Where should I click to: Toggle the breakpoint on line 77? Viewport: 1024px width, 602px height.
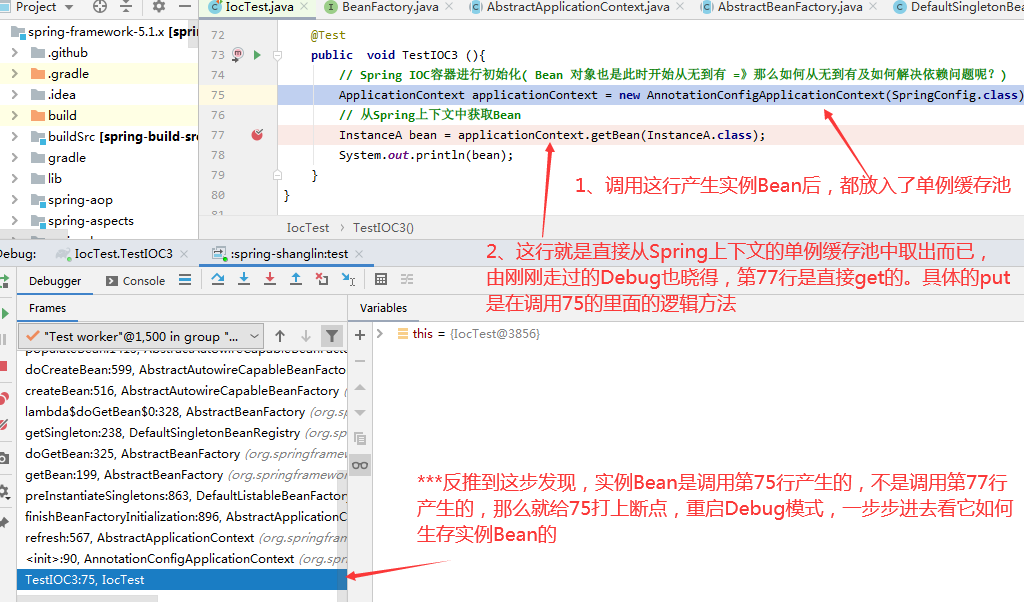point(257,135)
